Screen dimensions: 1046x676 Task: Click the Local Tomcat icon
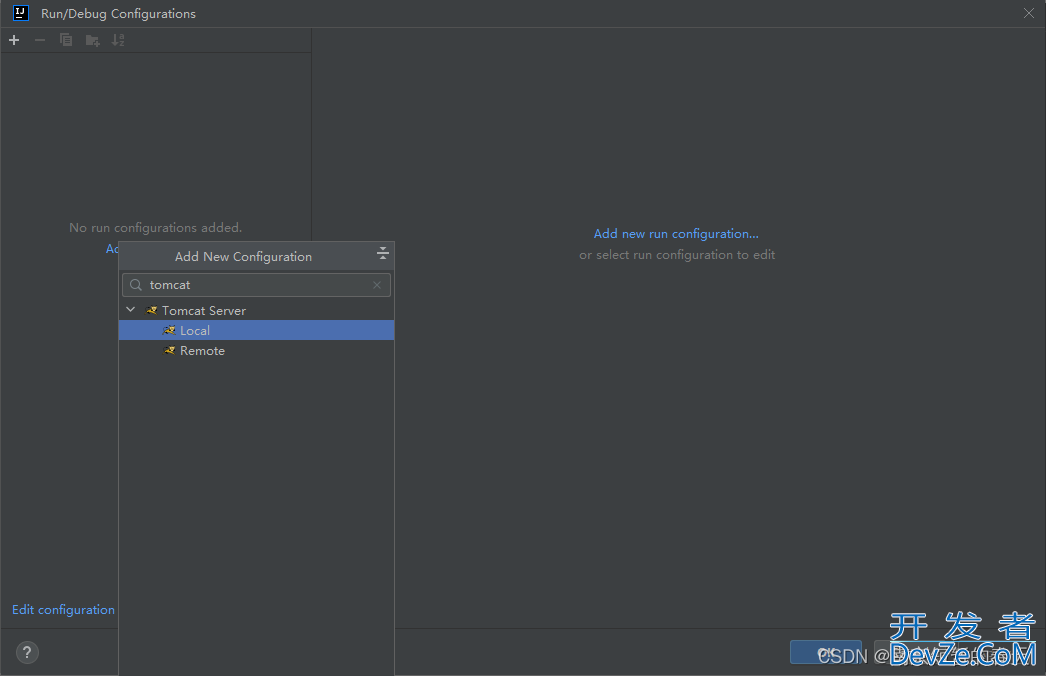pos(169,330)
